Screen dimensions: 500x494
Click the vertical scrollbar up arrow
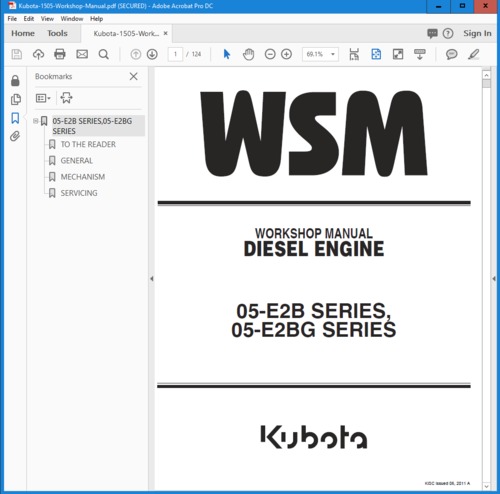click(486, 75)
